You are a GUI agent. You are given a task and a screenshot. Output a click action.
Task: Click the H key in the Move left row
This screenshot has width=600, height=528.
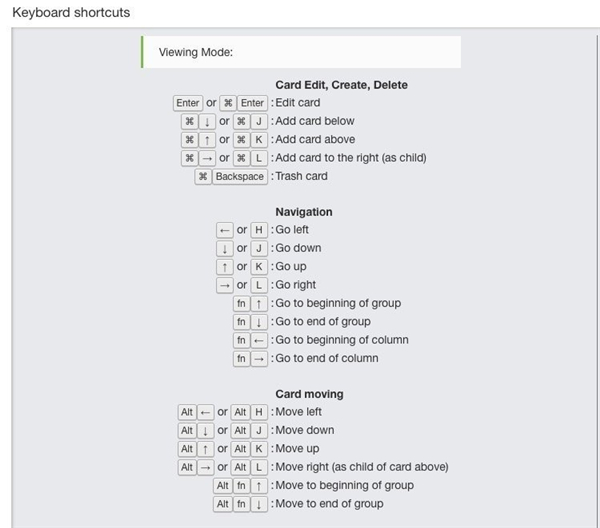pyautogui.click(x=258, y=412)
